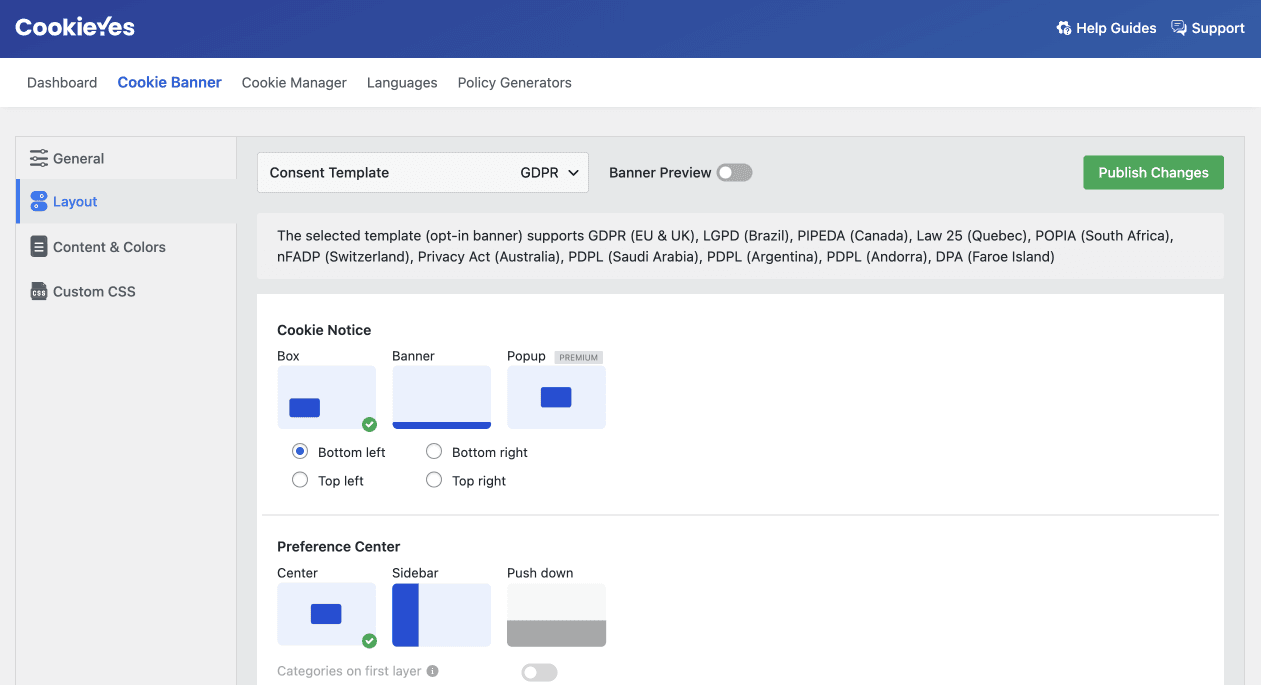This screenshot has width=1261, height=685.
Task: Open the Cookie Banner tab
Action: pyautogui.click(x=170, y=83)
